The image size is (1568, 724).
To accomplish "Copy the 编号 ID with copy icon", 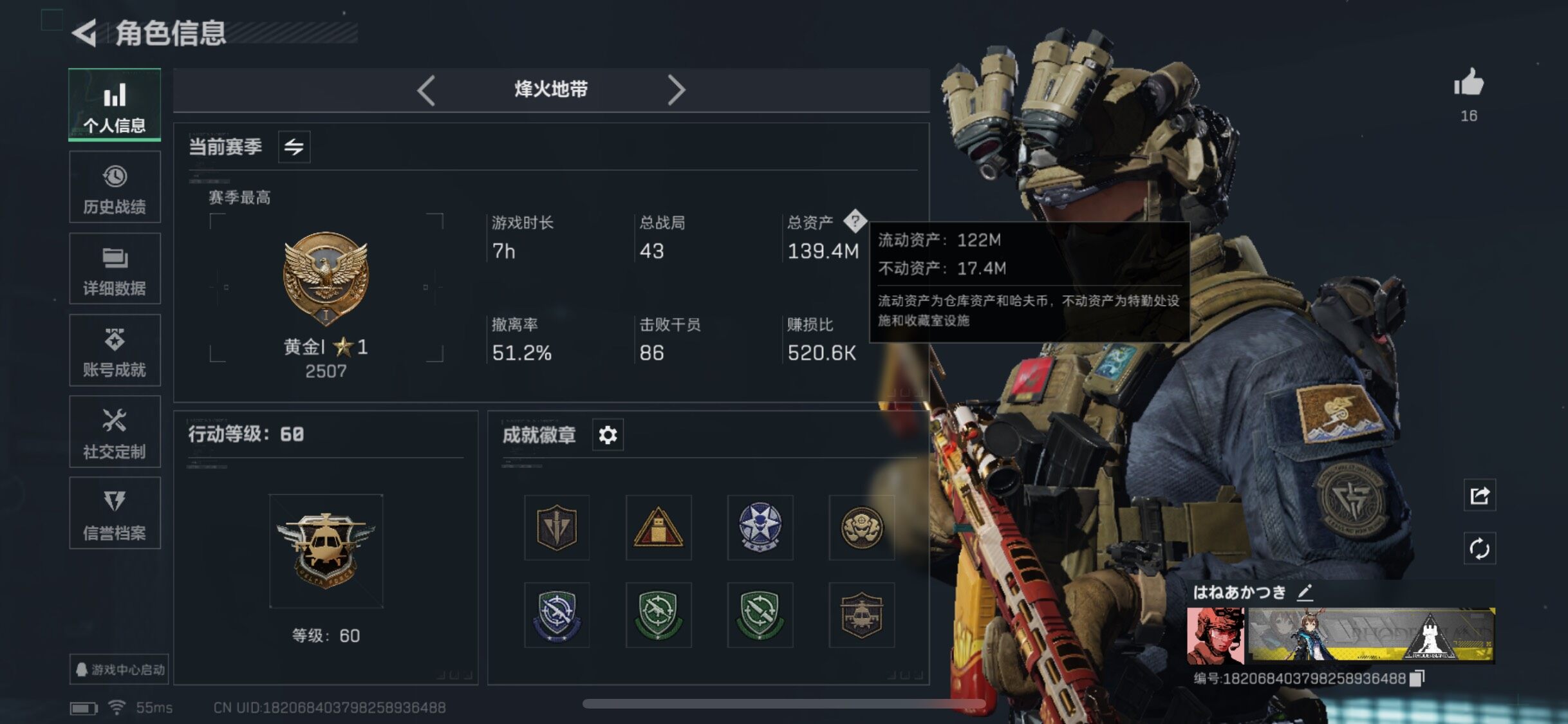I will pyautogui.click(x=1417, y=678).
